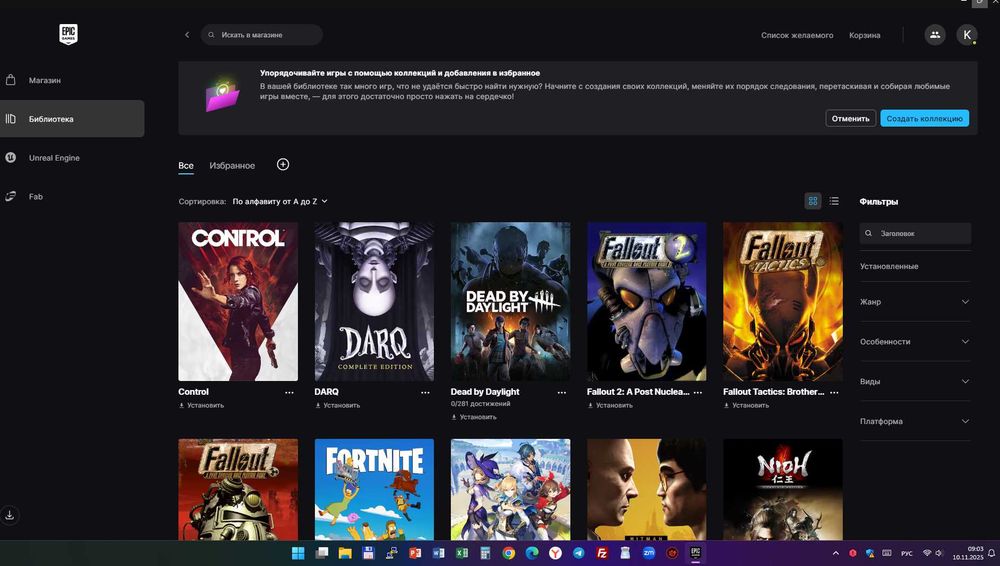Viewport: 1000px width, 566px height.
Task: Click the Dead by Daylight title text
Action: coord(485,392)
